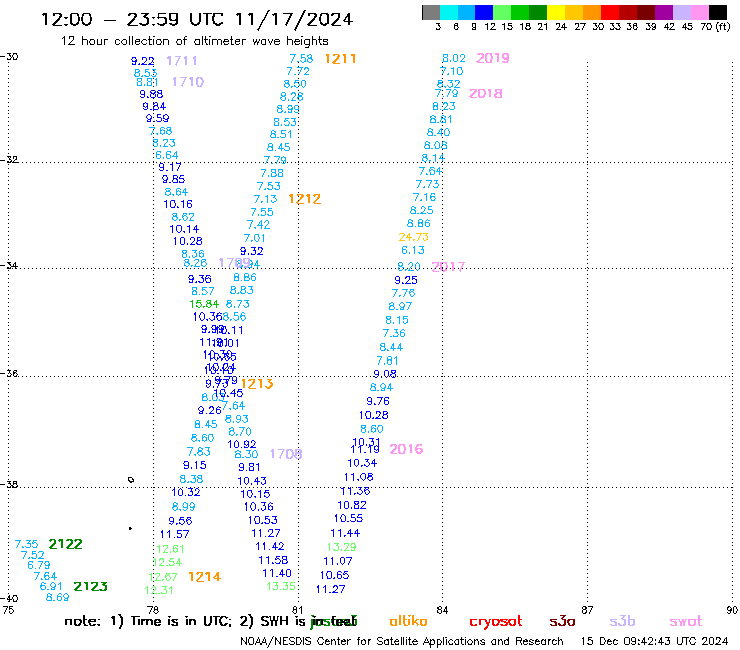740x650 pixels.
Task: Click the 9.32 wave height value
Action: 252,251
